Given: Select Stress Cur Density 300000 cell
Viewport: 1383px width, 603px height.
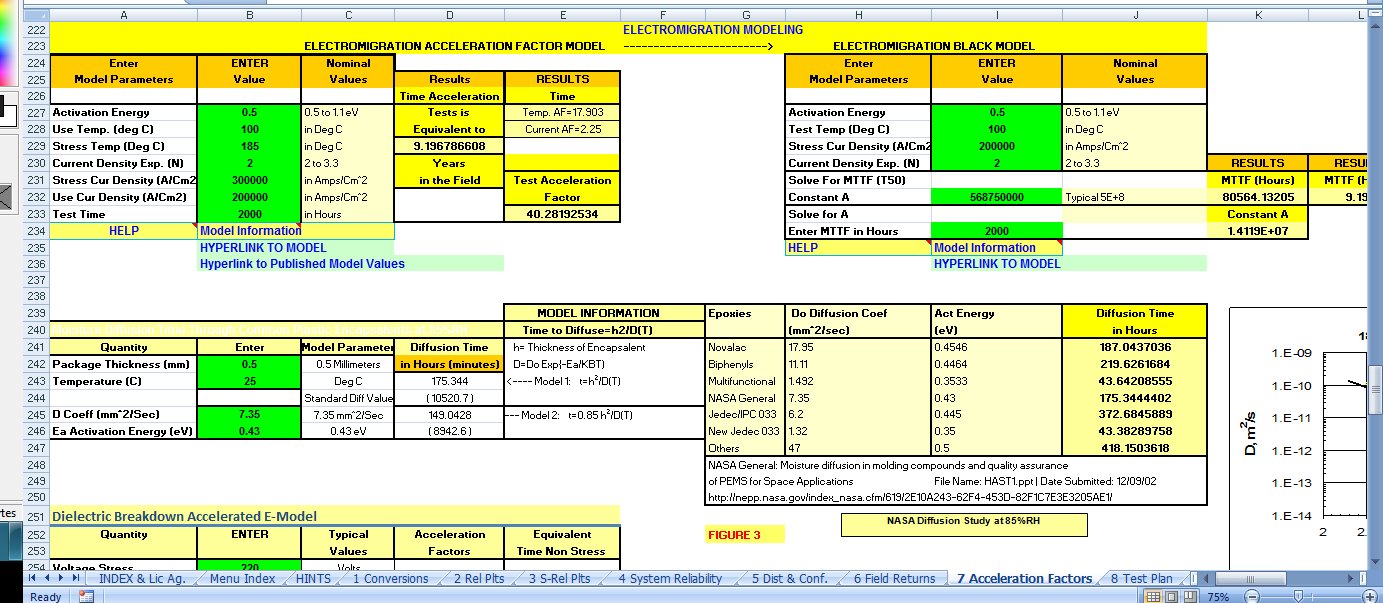Looking at the screenshot, I should pos(249,181).
